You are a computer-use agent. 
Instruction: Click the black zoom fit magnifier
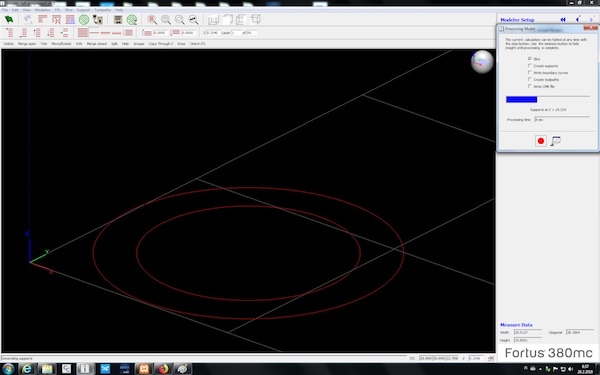(x=193, y=19)
